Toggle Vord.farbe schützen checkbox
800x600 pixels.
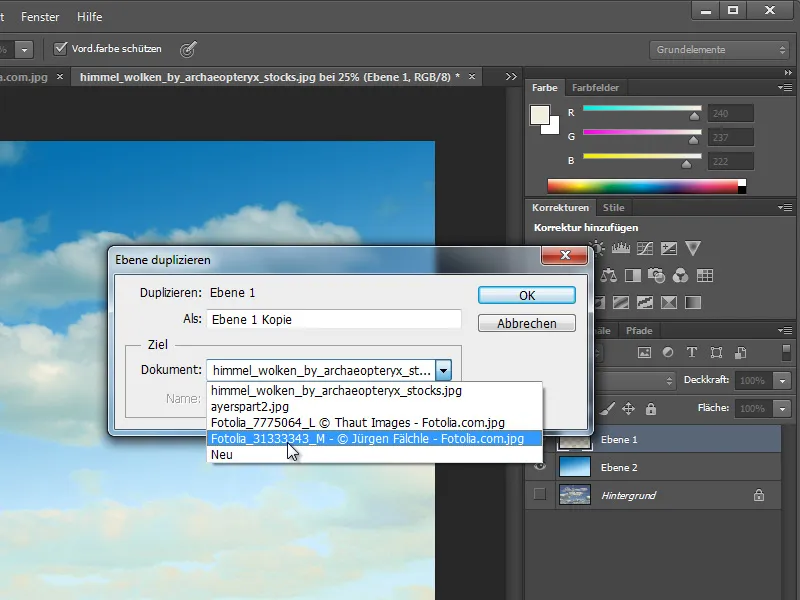point(60,48)
